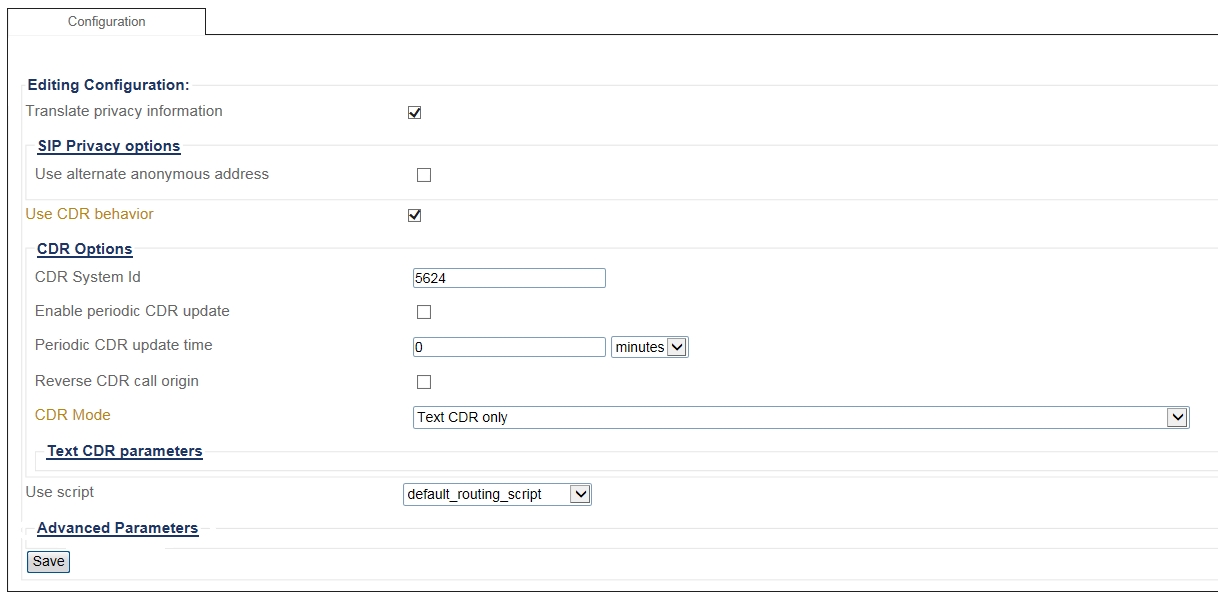Focus the CDR System Id field

tap(508, 278)
